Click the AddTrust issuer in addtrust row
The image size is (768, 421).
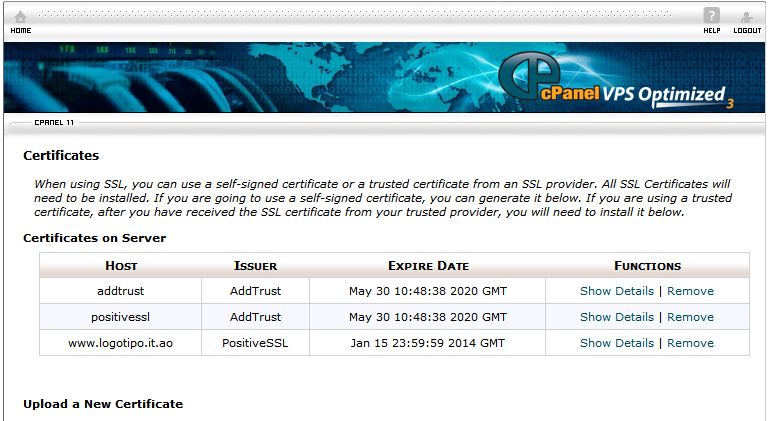point(255,291)
